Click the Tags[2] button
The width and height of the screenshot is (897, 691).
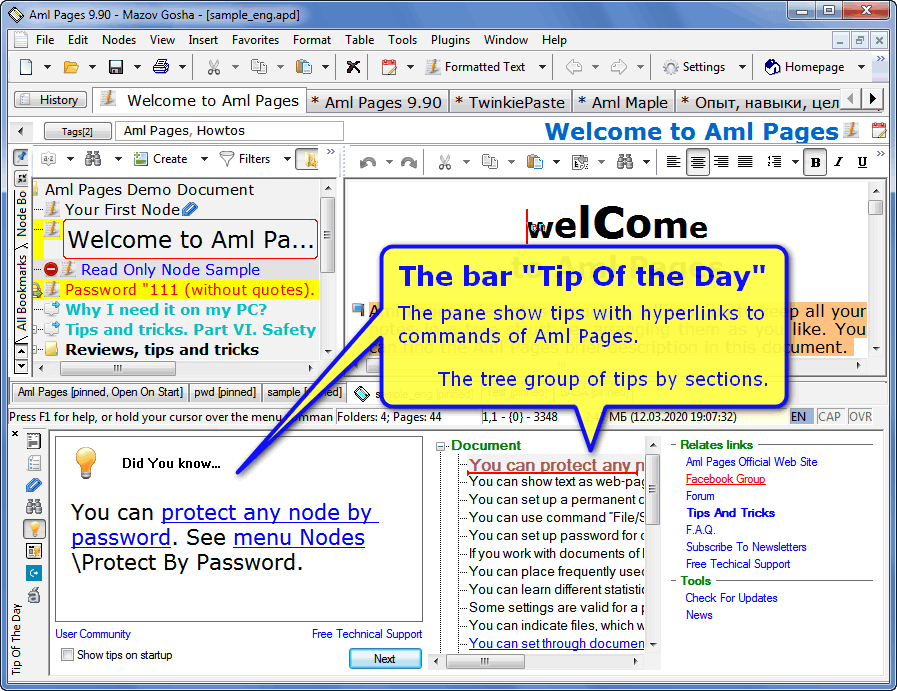[x=77, y=131]
